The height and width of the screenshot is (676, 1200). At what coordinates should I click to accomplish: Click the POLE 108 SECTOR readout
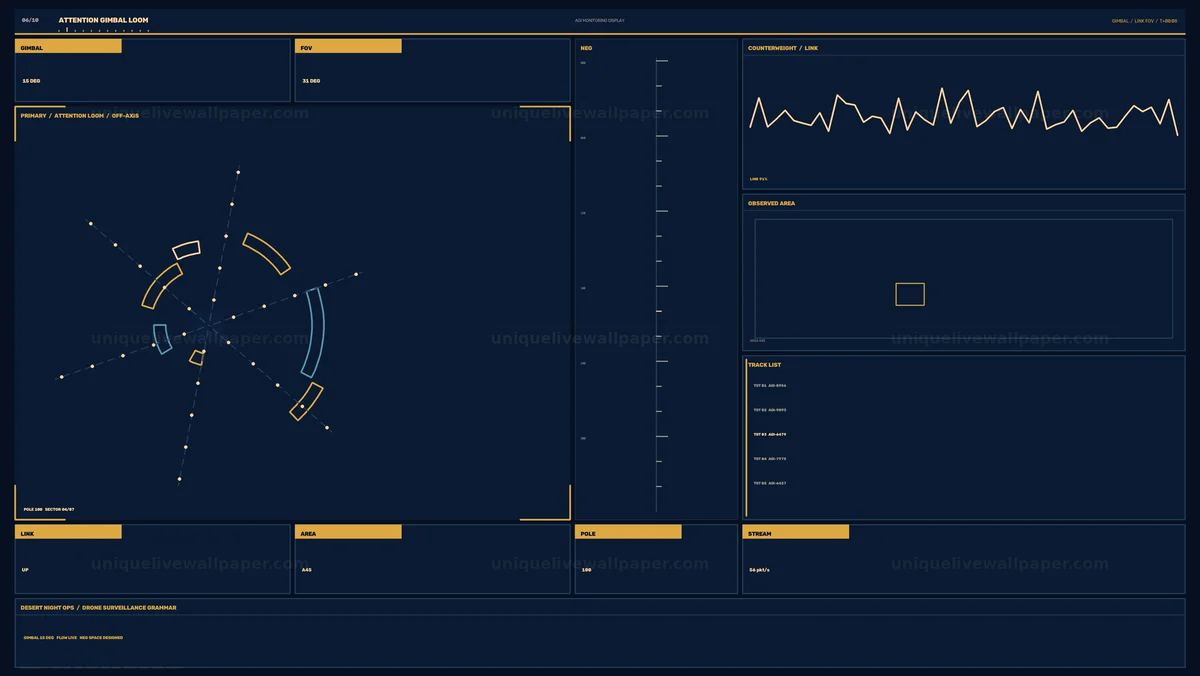(x=49, y=509)
